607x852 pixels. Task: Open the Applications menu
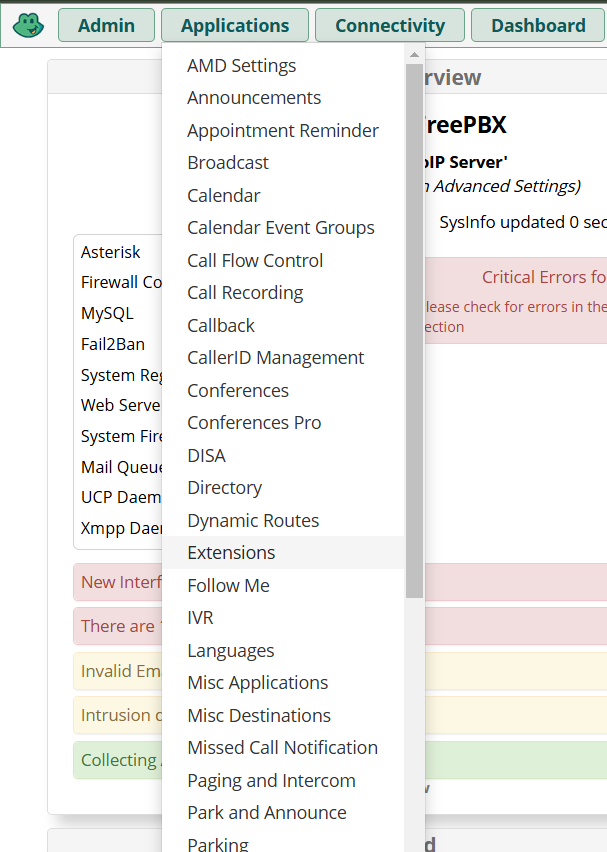pyautogui.click(x=235, y=25)
